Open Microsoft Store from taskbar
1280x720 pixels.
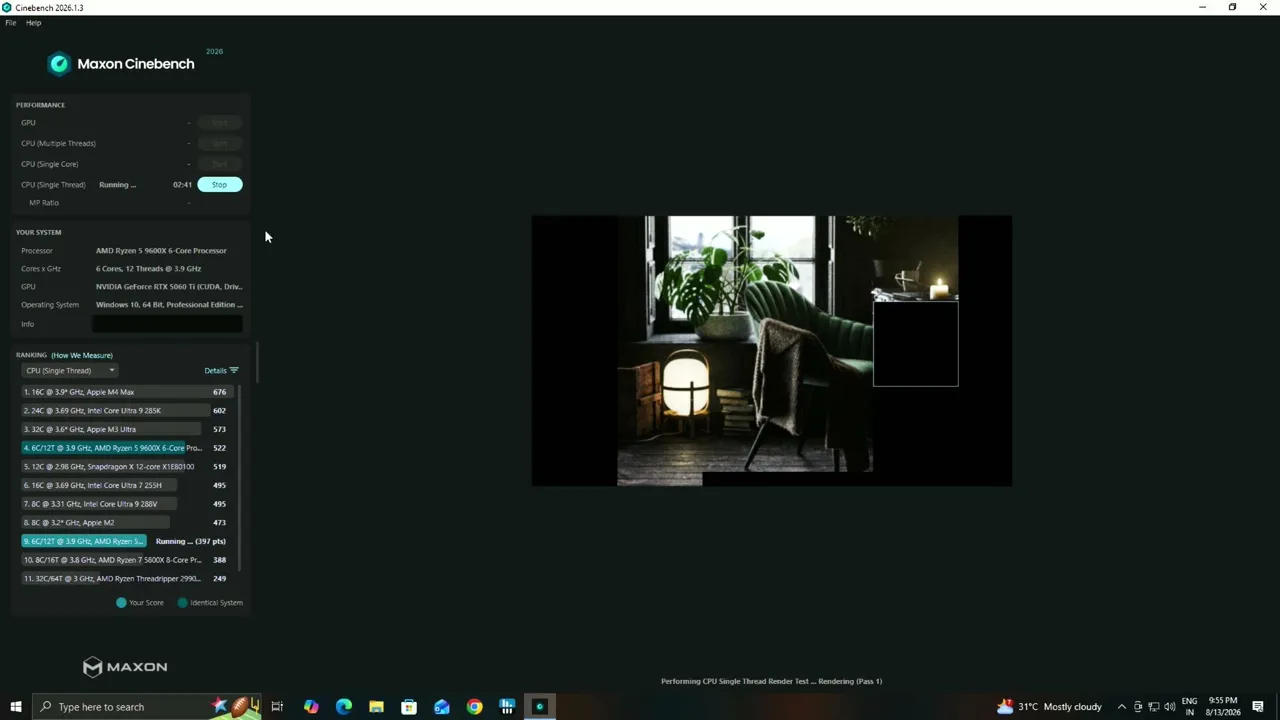pyautogui.click(x=409, y=707)
